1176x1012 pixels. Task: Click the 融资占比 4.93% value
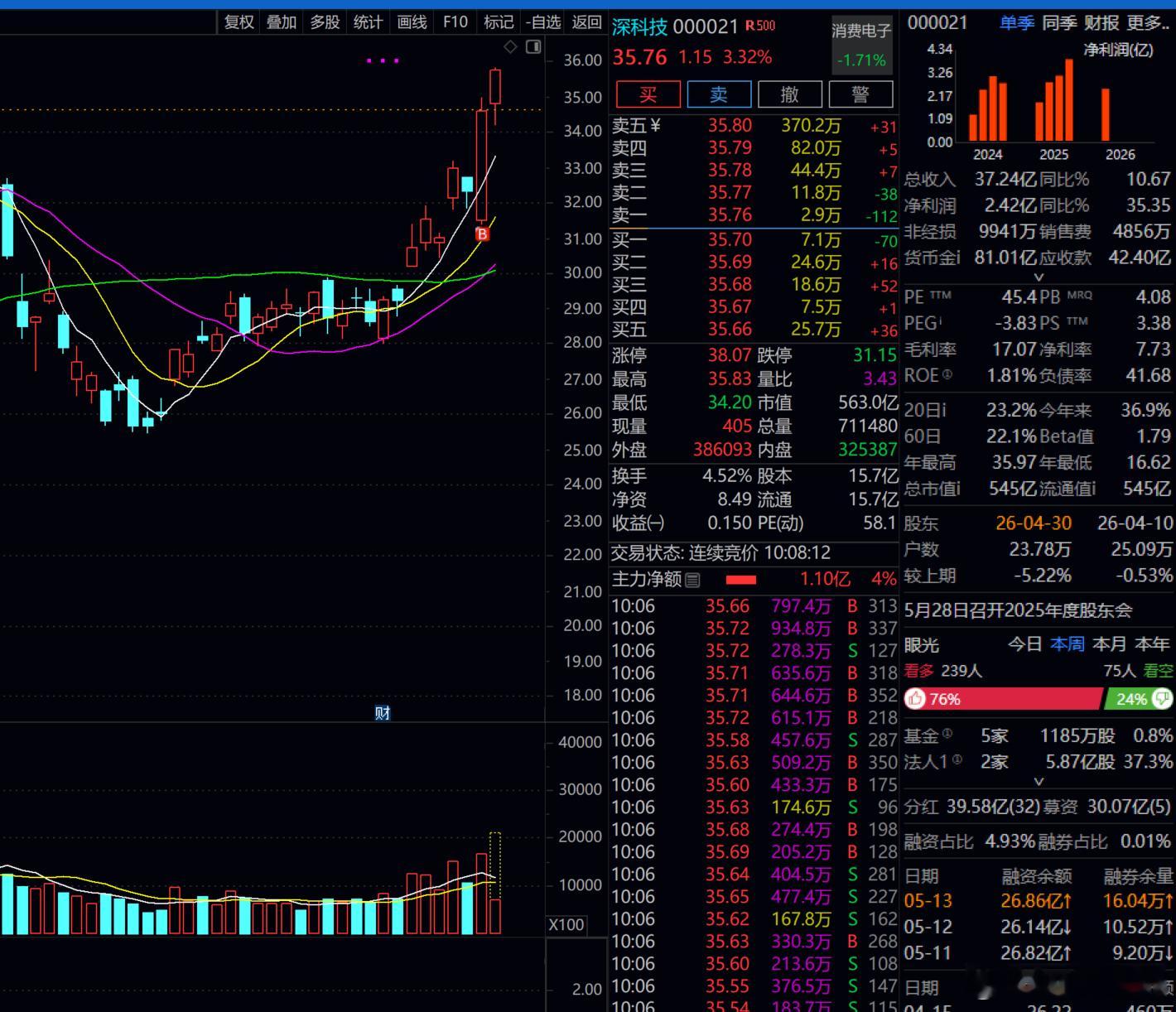pyautogui.click(x=1010, y=841)
